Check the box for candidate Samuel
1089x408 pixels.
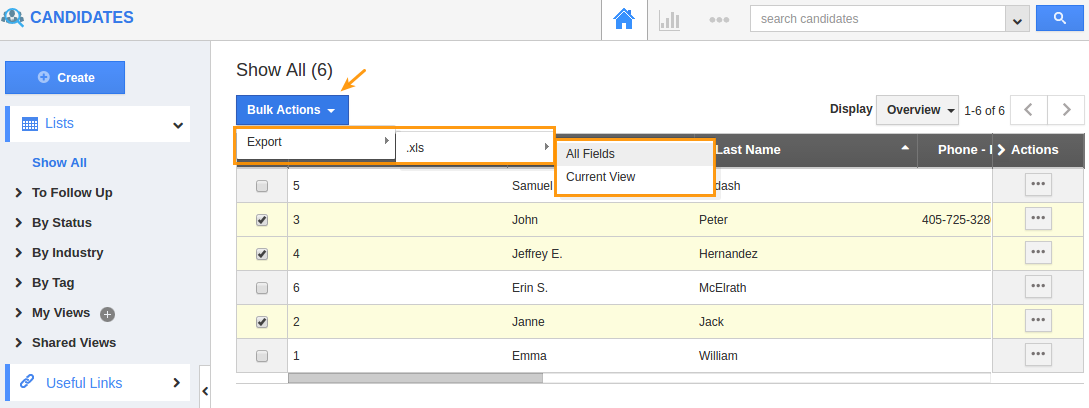(262, 186)
